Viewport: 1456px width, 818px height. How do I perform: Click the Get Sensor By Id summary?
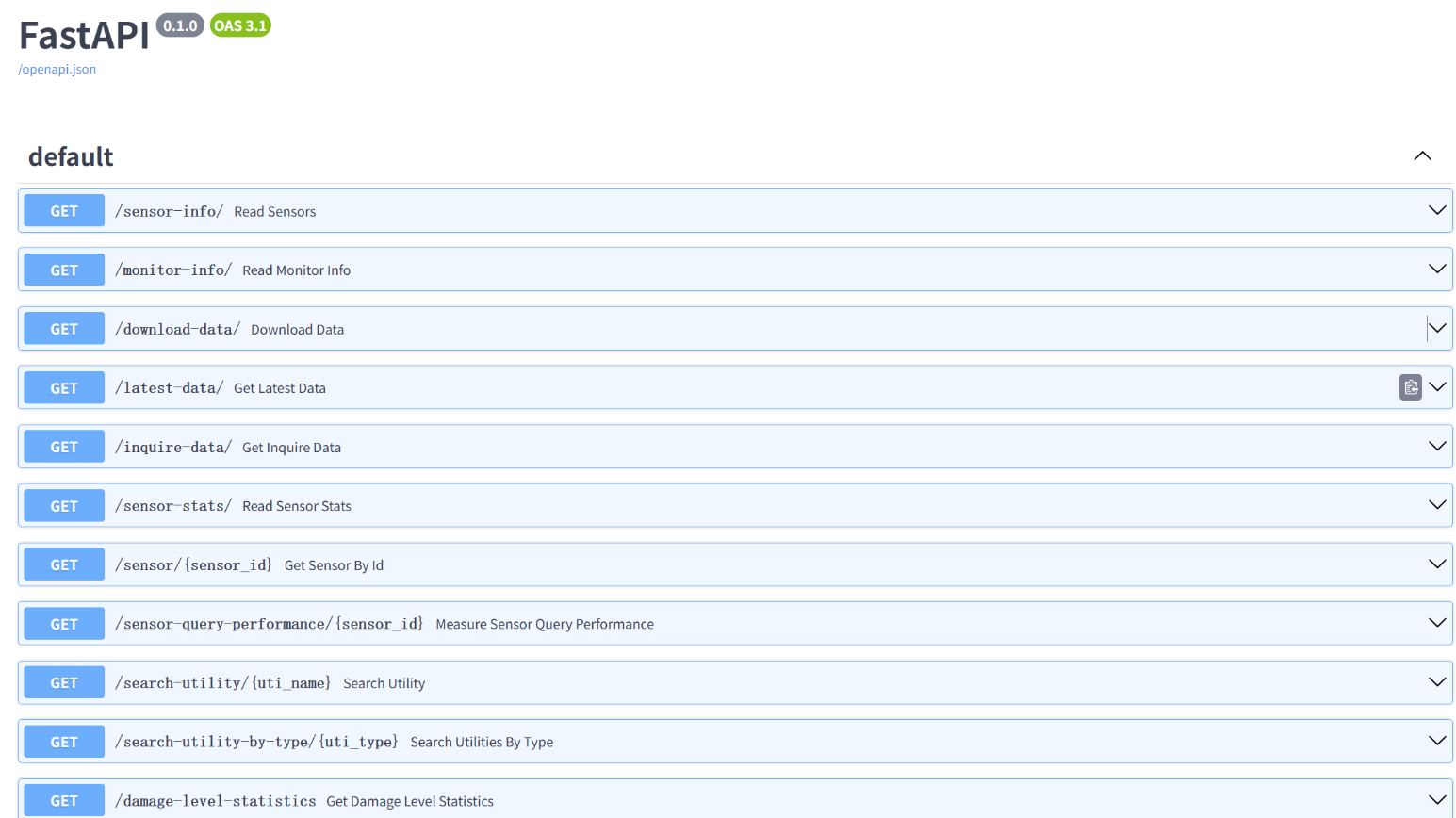point(334,565)
